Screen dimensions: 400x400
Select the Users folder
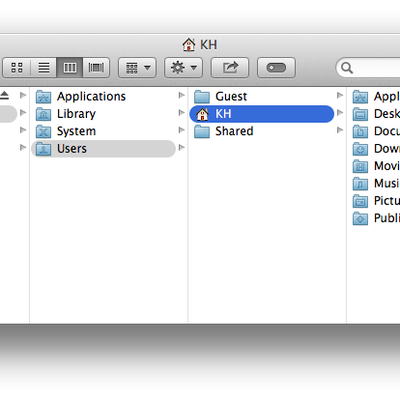[x=103, y=149]
